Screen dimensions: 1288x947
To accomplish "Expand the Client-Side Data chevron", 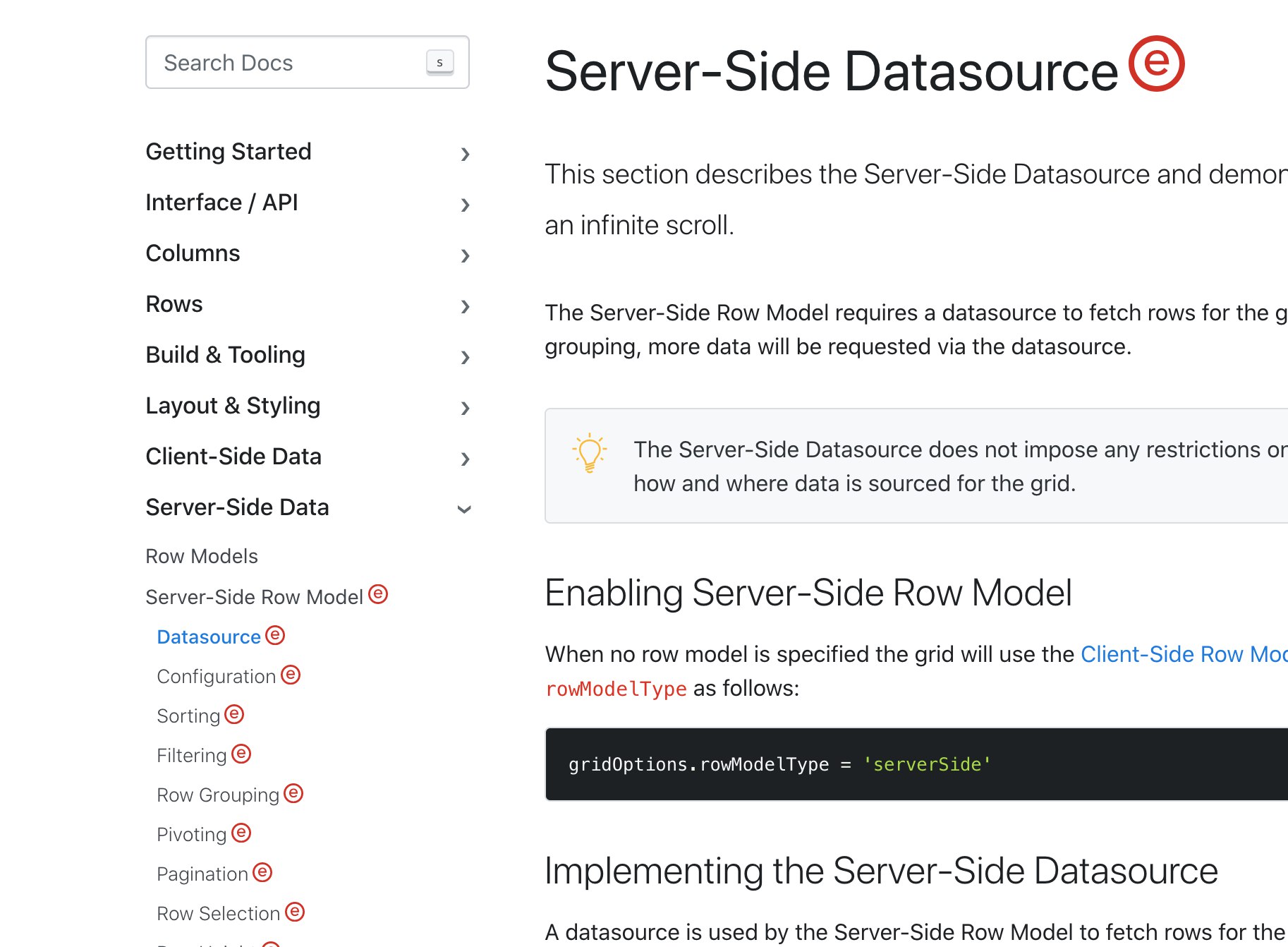I will (x=465, y=458).
